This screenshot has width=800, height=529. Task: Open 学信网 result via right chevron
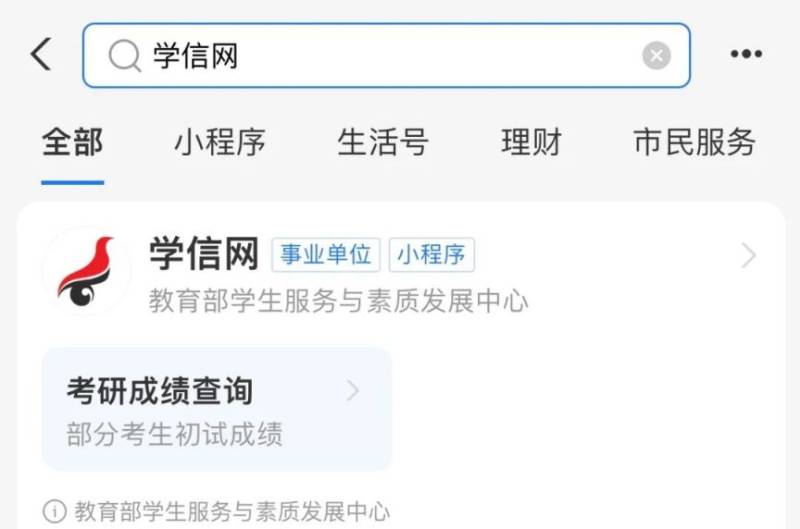(x=748, y=256)
